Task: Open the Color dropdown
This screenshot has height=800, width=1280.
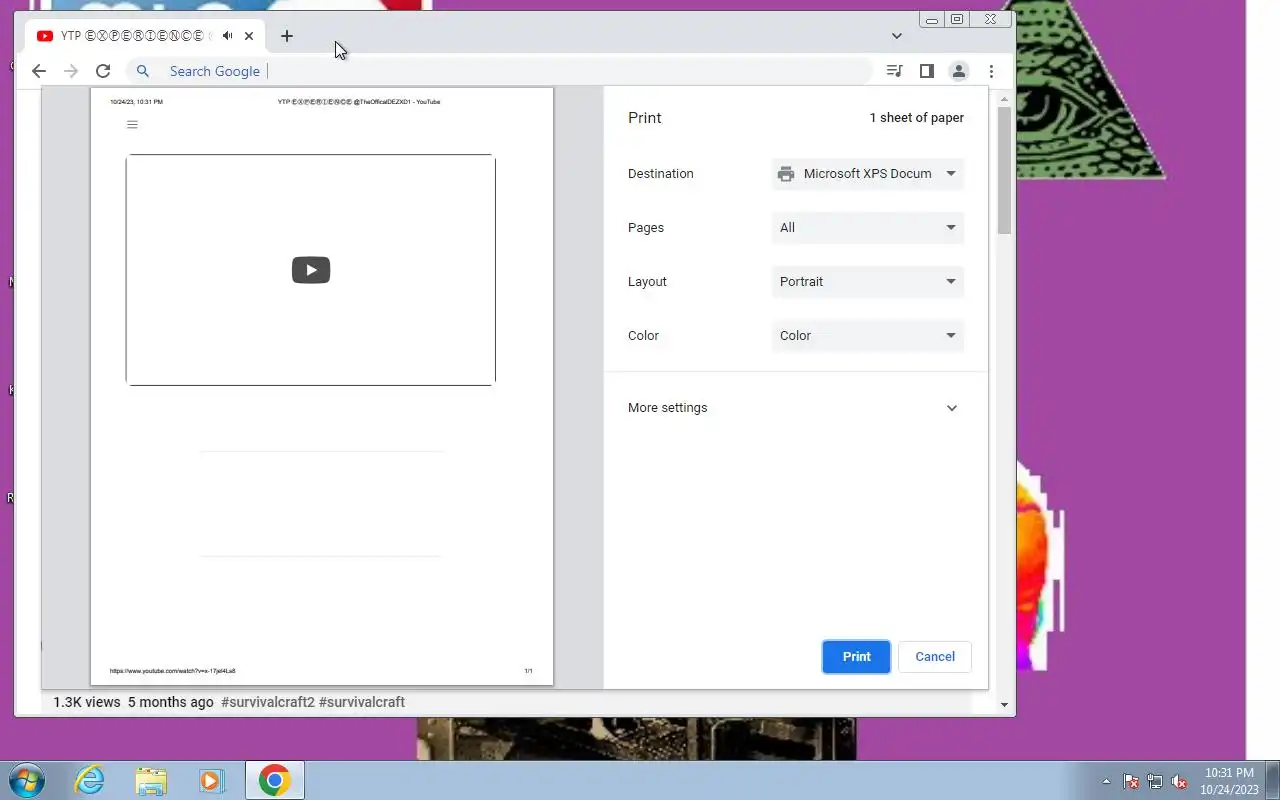Action: (868, 336)
